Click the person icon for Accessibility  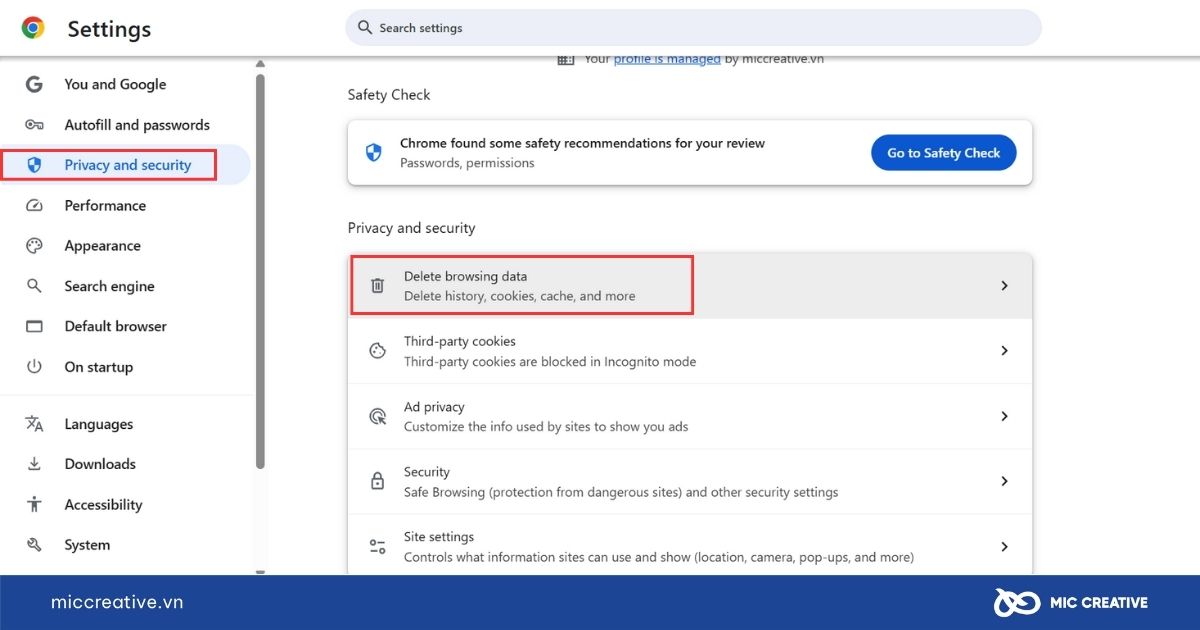34,505
